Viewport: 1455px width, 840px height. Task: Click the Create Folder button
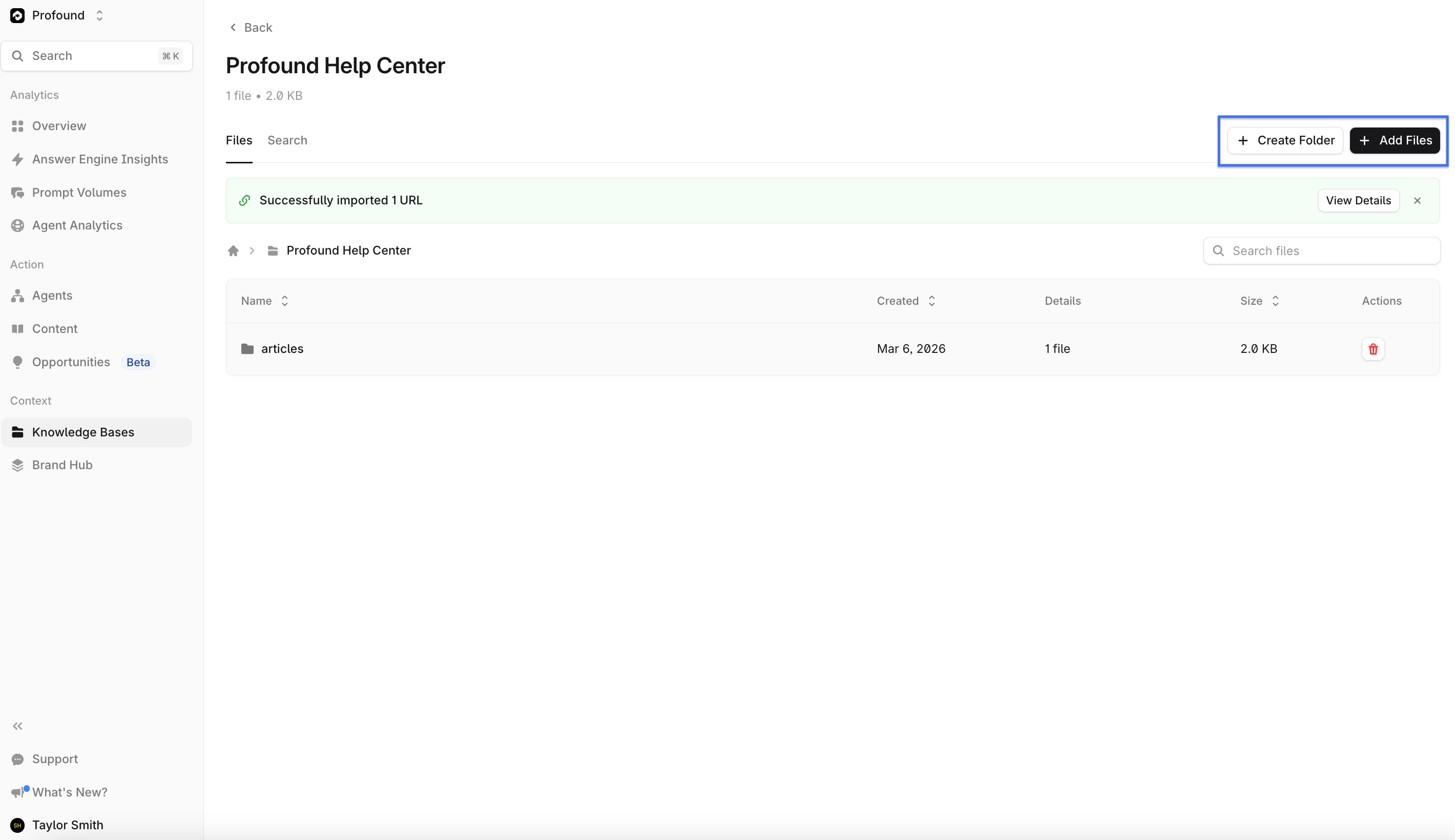click(x=1285, y=140)
